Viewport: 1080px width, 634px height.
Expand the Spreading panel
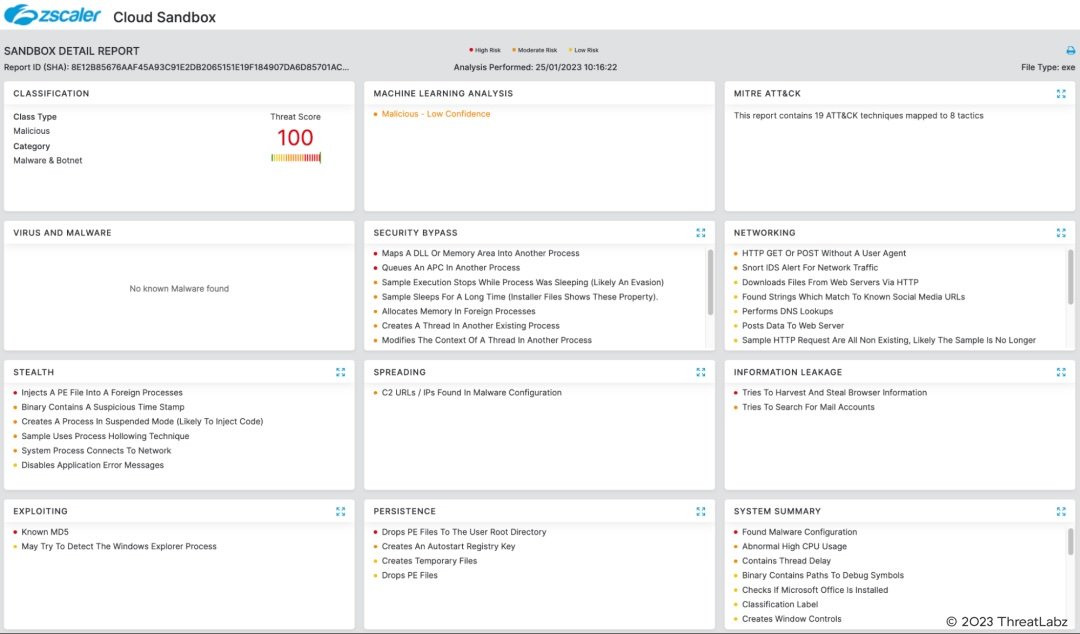pos(700,372)
